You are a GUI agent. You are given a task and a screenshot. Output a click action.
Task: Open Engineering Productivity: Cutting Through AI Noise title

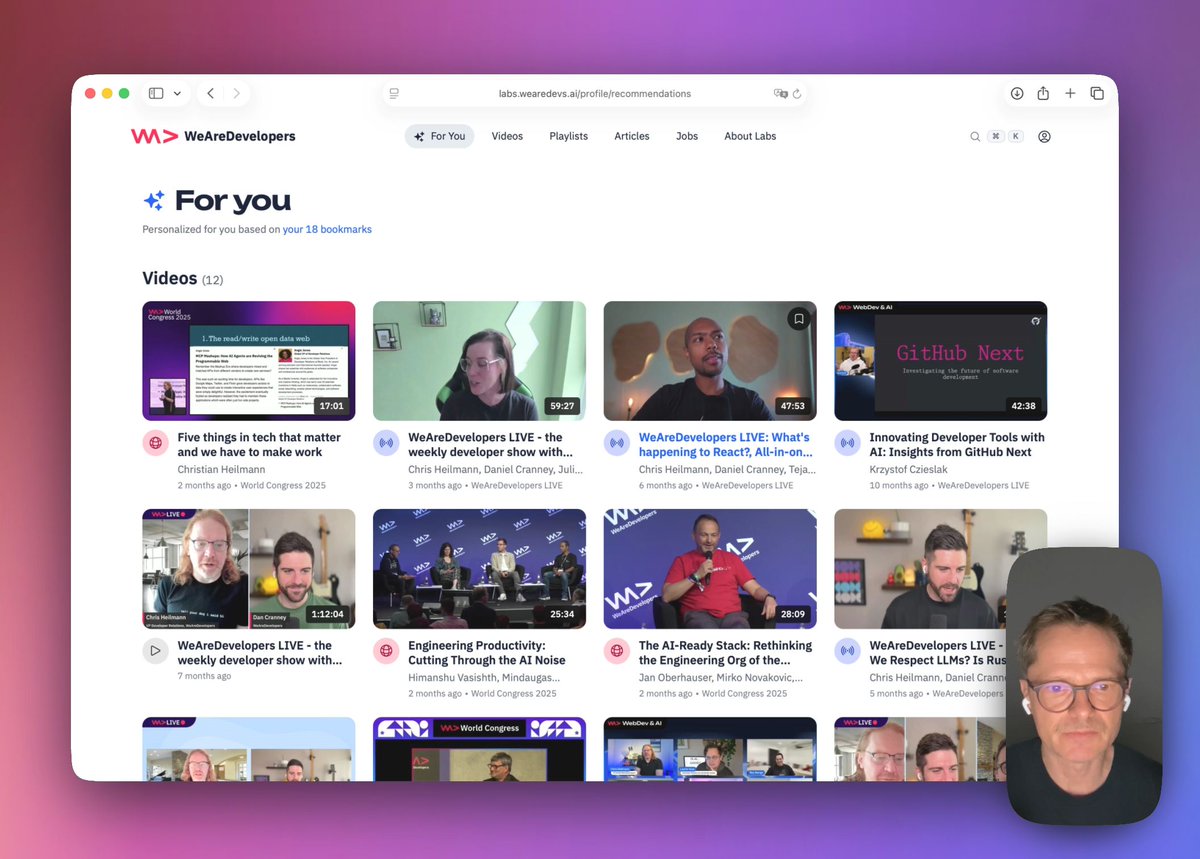point(487,653)
